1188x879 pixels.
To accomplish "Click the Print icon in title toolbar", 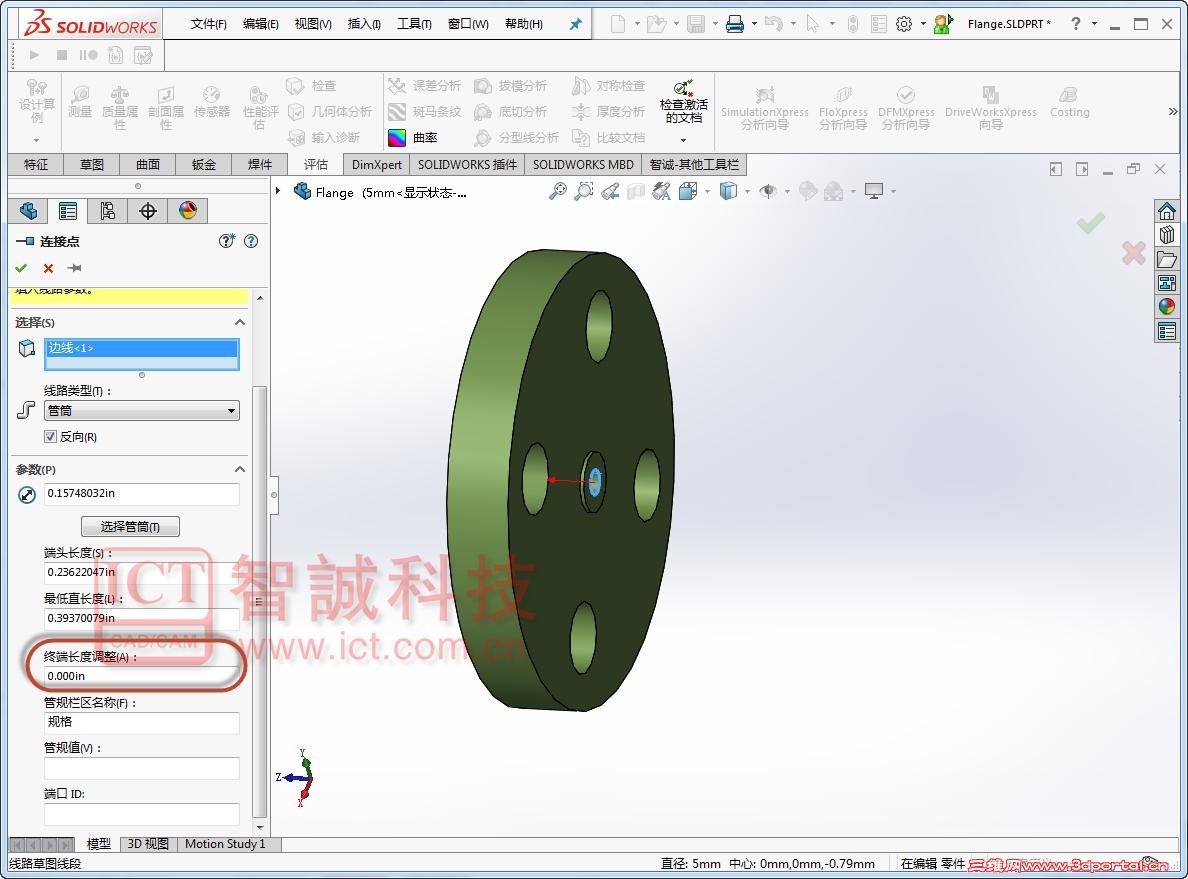I will pos(735,24).
